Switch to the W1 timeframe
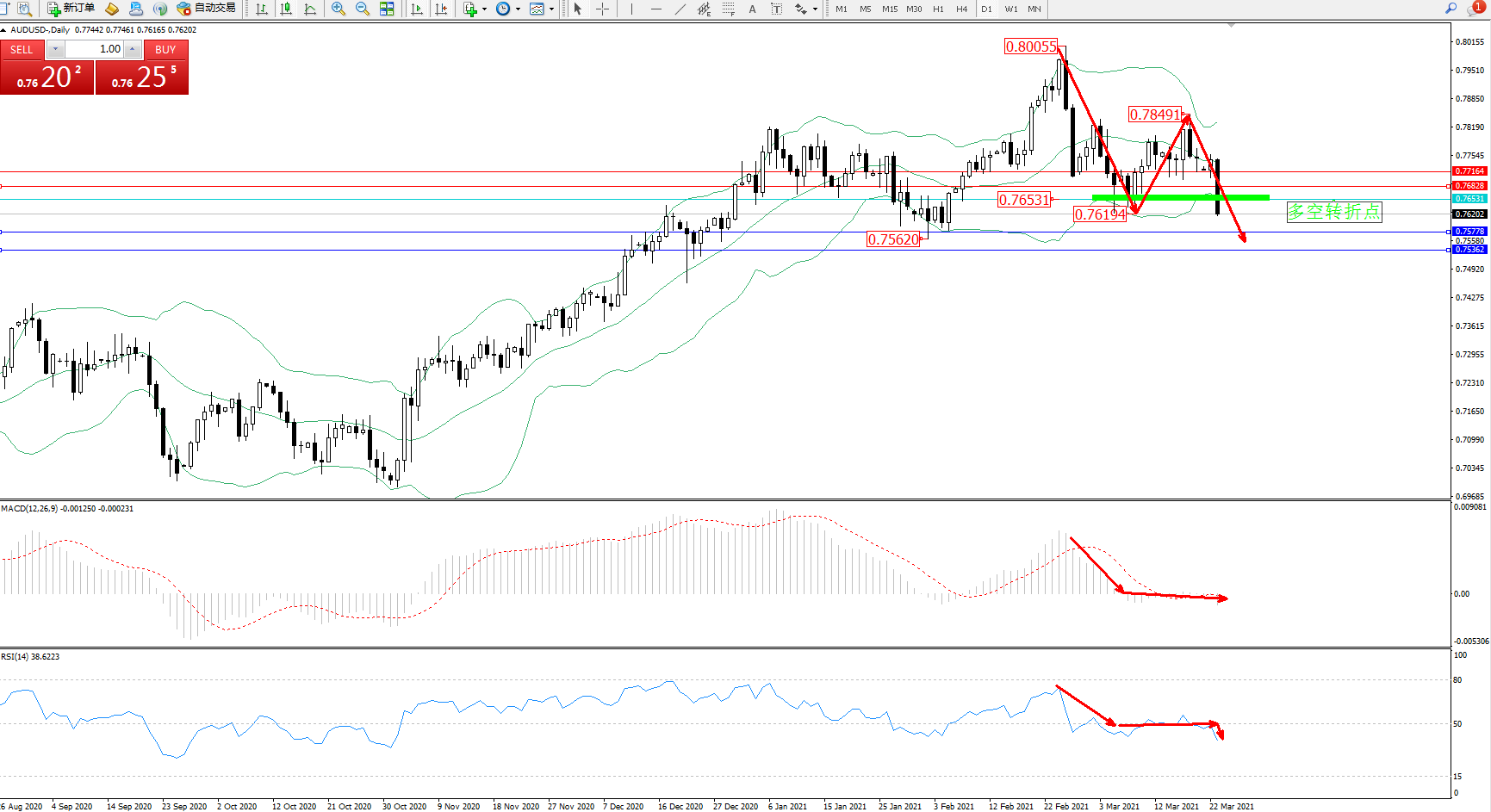1491x812 pixels. pyautogui.click(x=1010, y=9)
